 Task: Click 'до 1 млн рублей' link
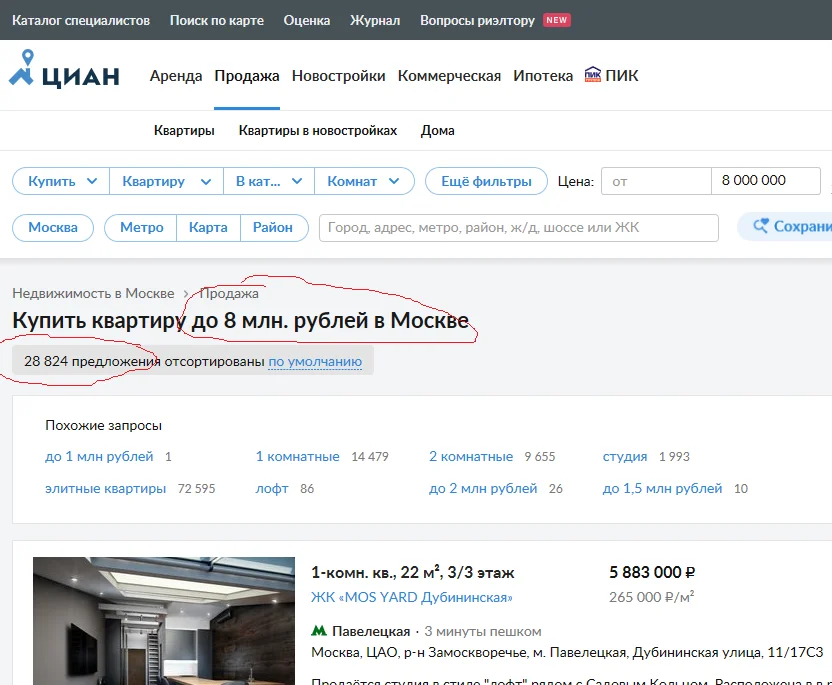click(99, 456)
